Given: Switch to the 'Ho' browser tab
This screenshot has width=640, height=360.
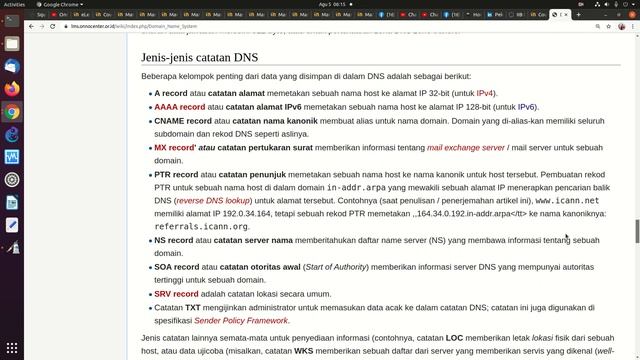Looking at the screenshot, I should (473, 15).
